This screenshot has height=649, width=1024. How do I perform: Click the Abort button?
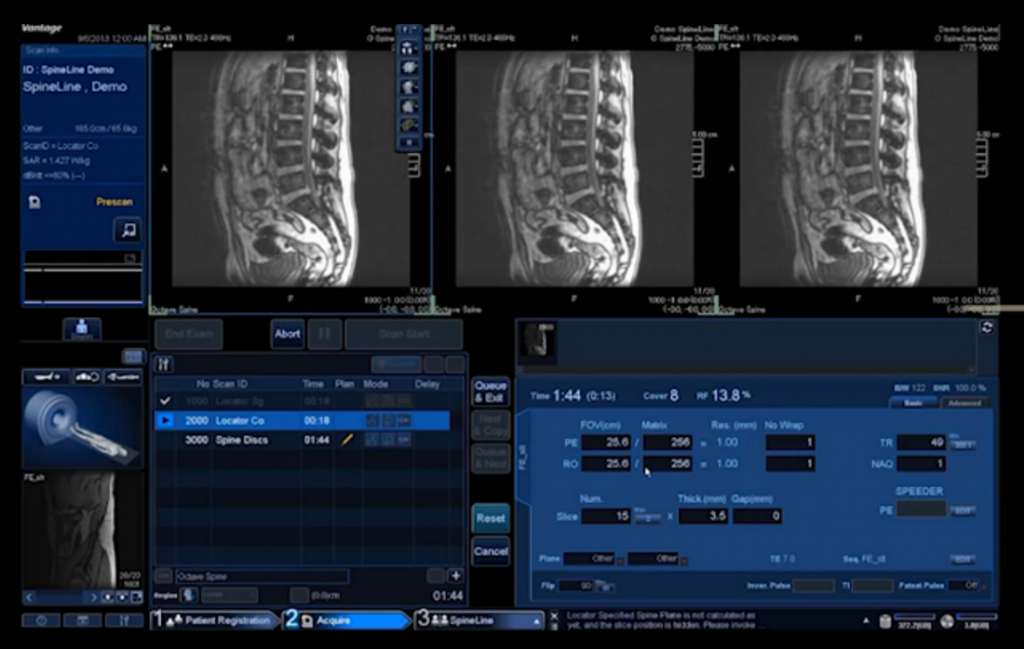(287, 334)
